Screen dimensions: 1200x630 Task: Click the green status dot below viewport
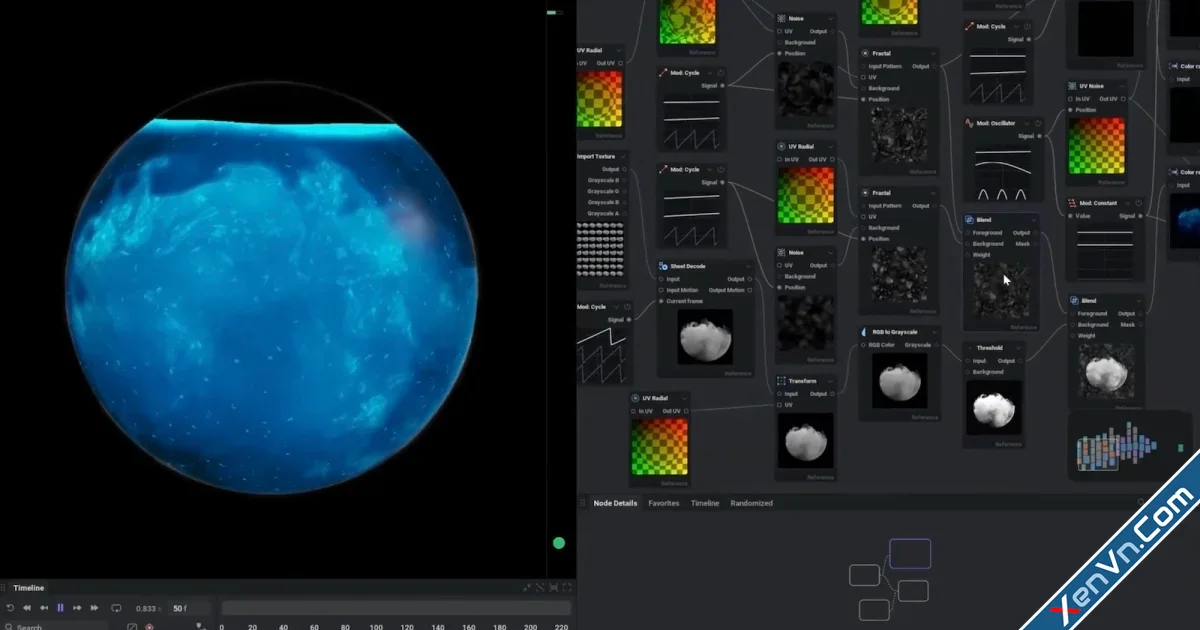[559, 543]
